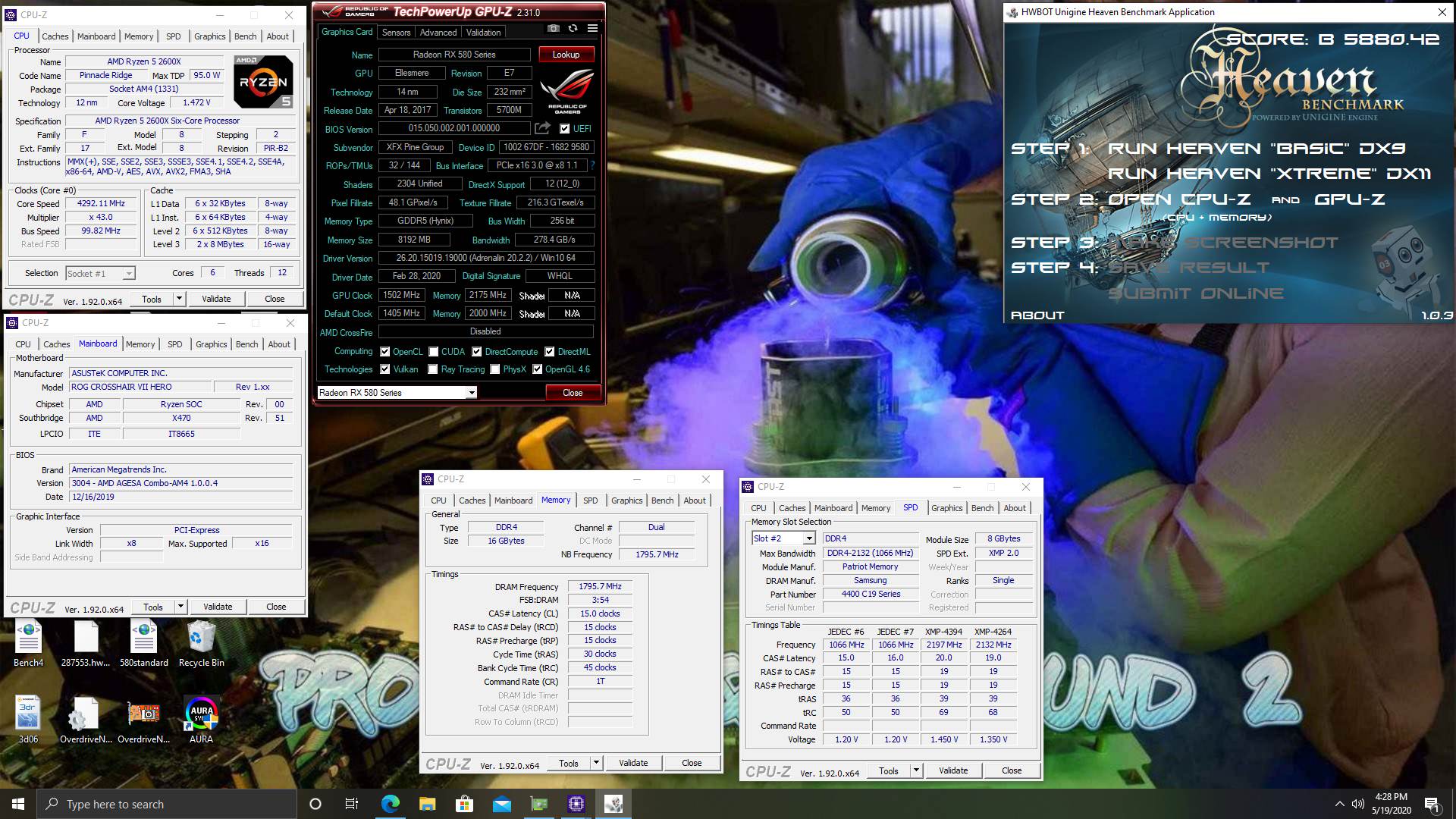
Task: Open Bench tab in CPU-Z Memory window
Action: [x=662, y=500]
